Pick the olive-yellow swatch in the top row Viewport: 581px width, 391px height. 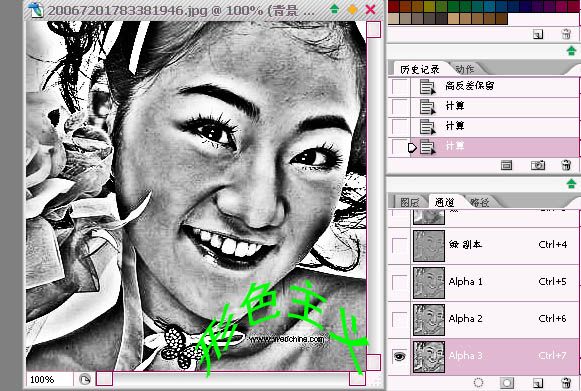430,6
